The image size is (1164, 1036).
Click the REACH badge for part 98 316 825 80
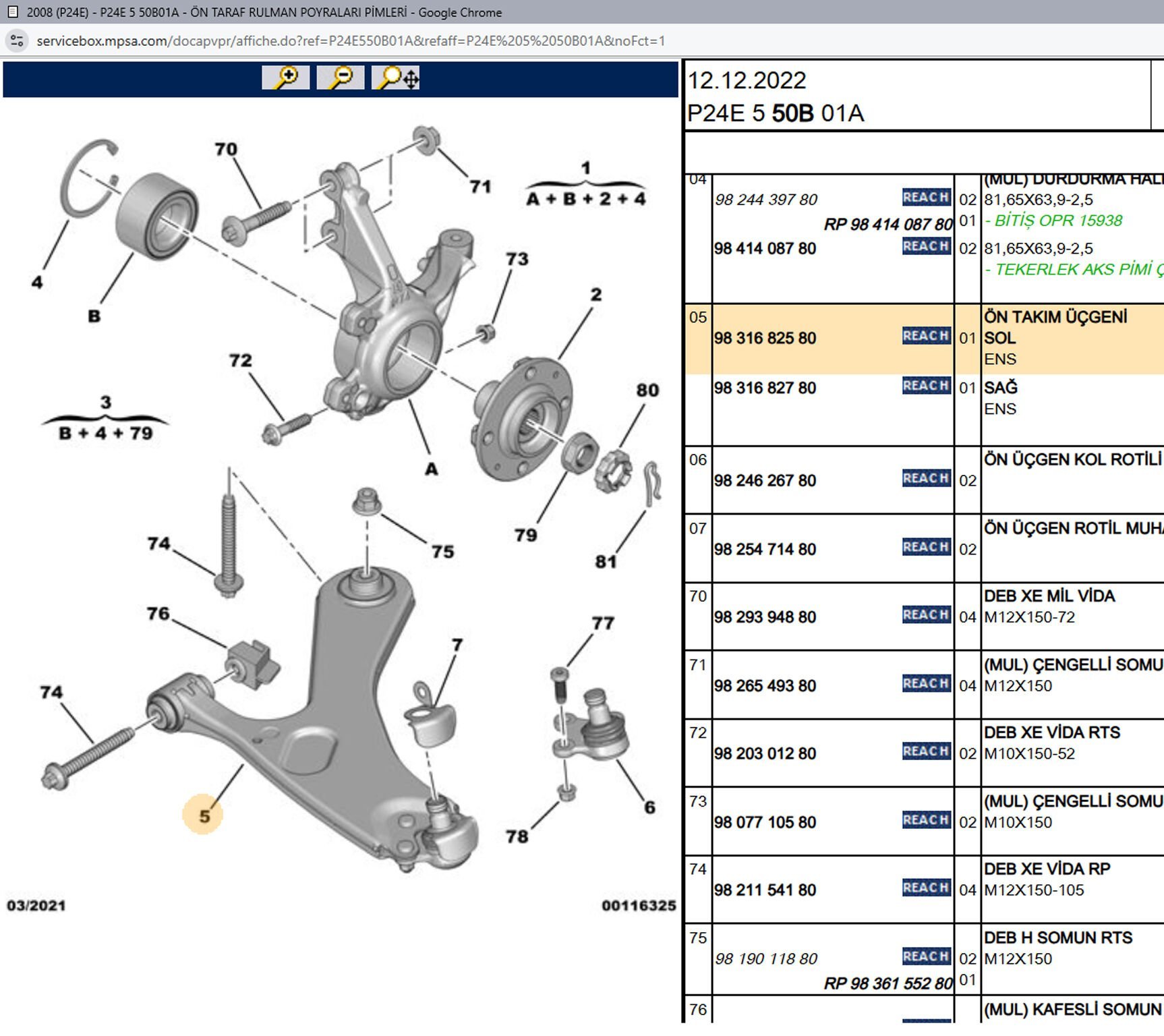926,336
